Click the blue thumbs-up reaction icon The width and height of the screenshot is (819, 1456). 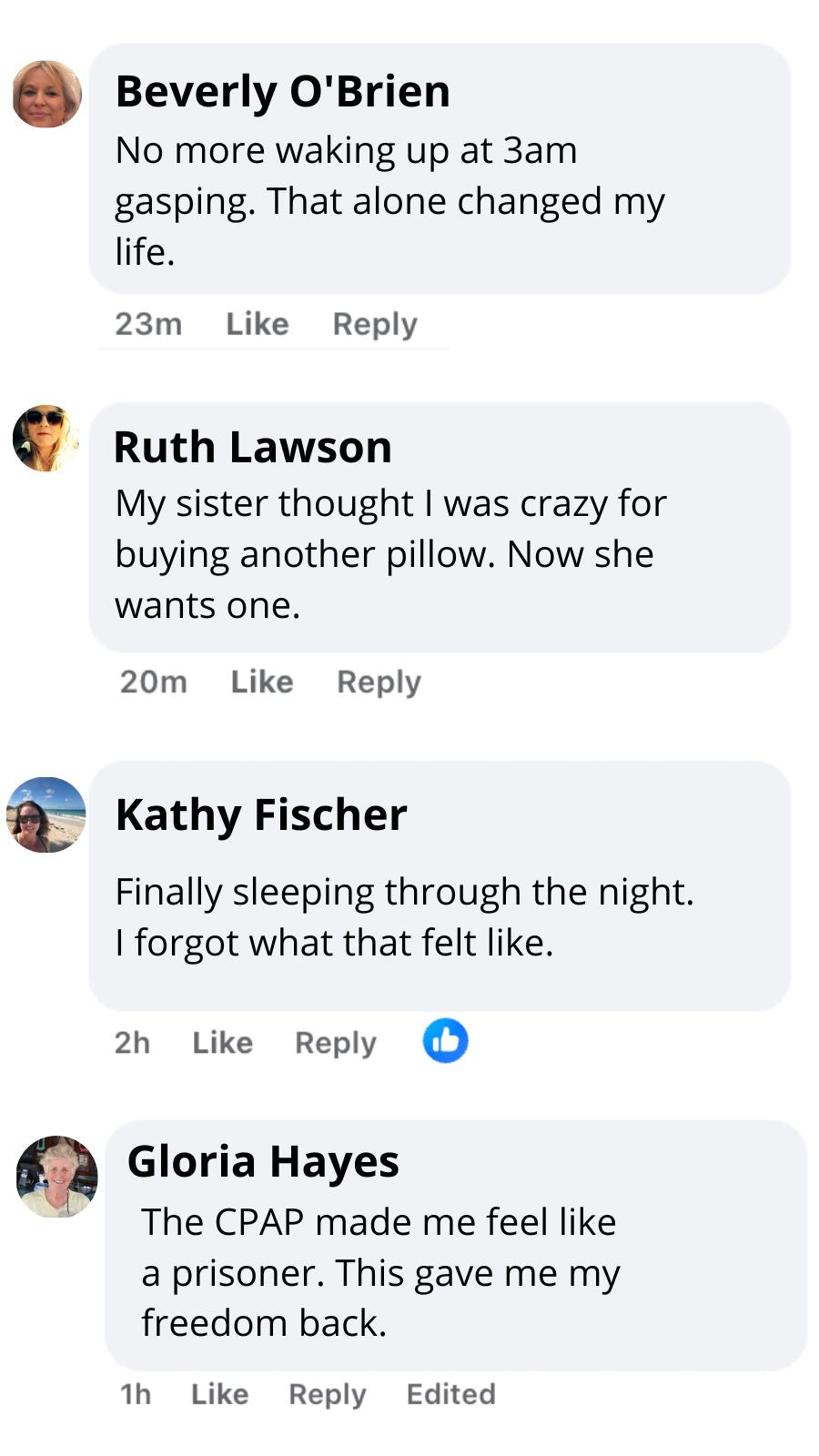(445, 1041)
